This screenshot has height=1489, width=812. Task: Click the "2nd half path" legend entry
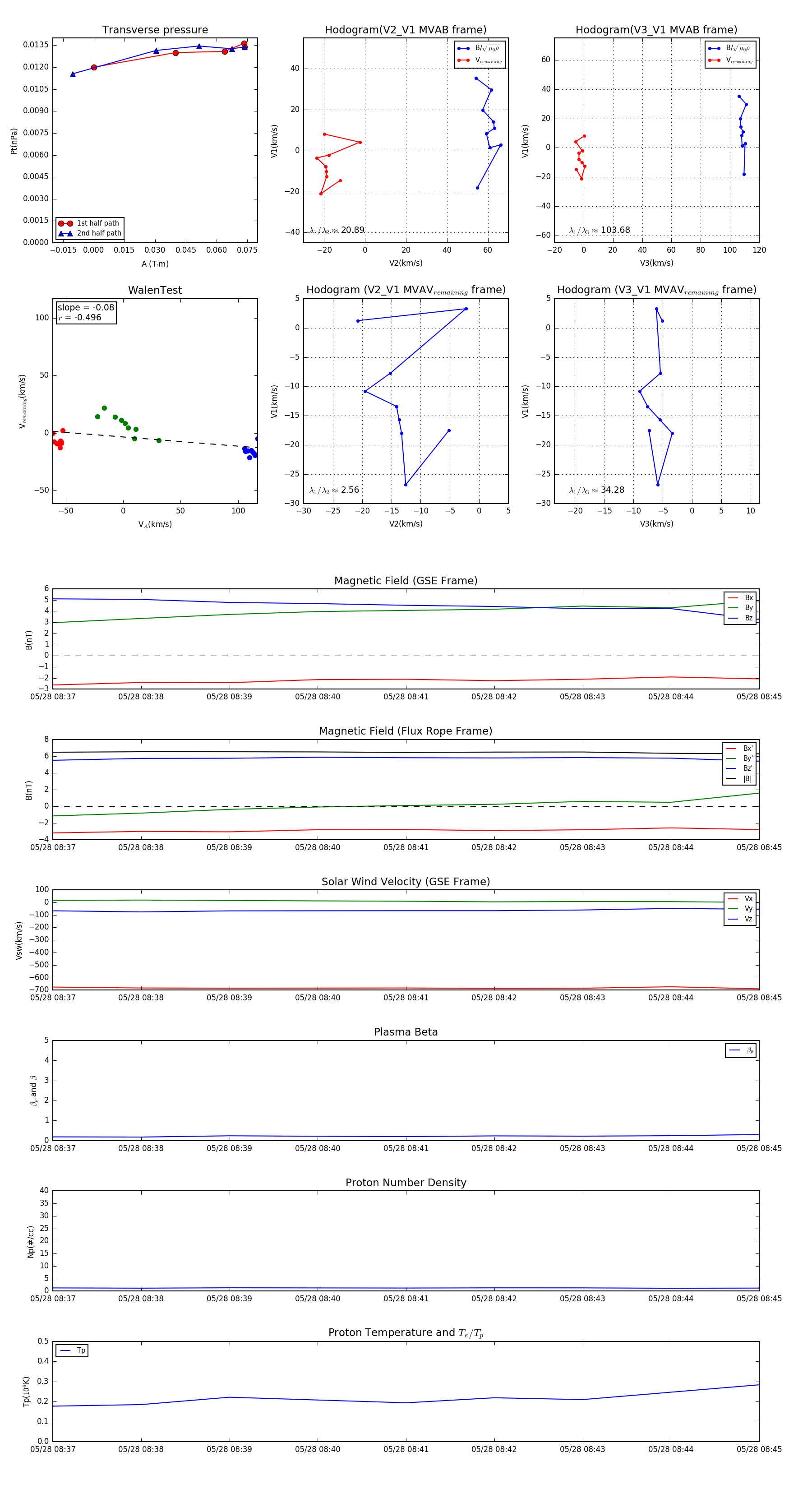pos(90,234)
